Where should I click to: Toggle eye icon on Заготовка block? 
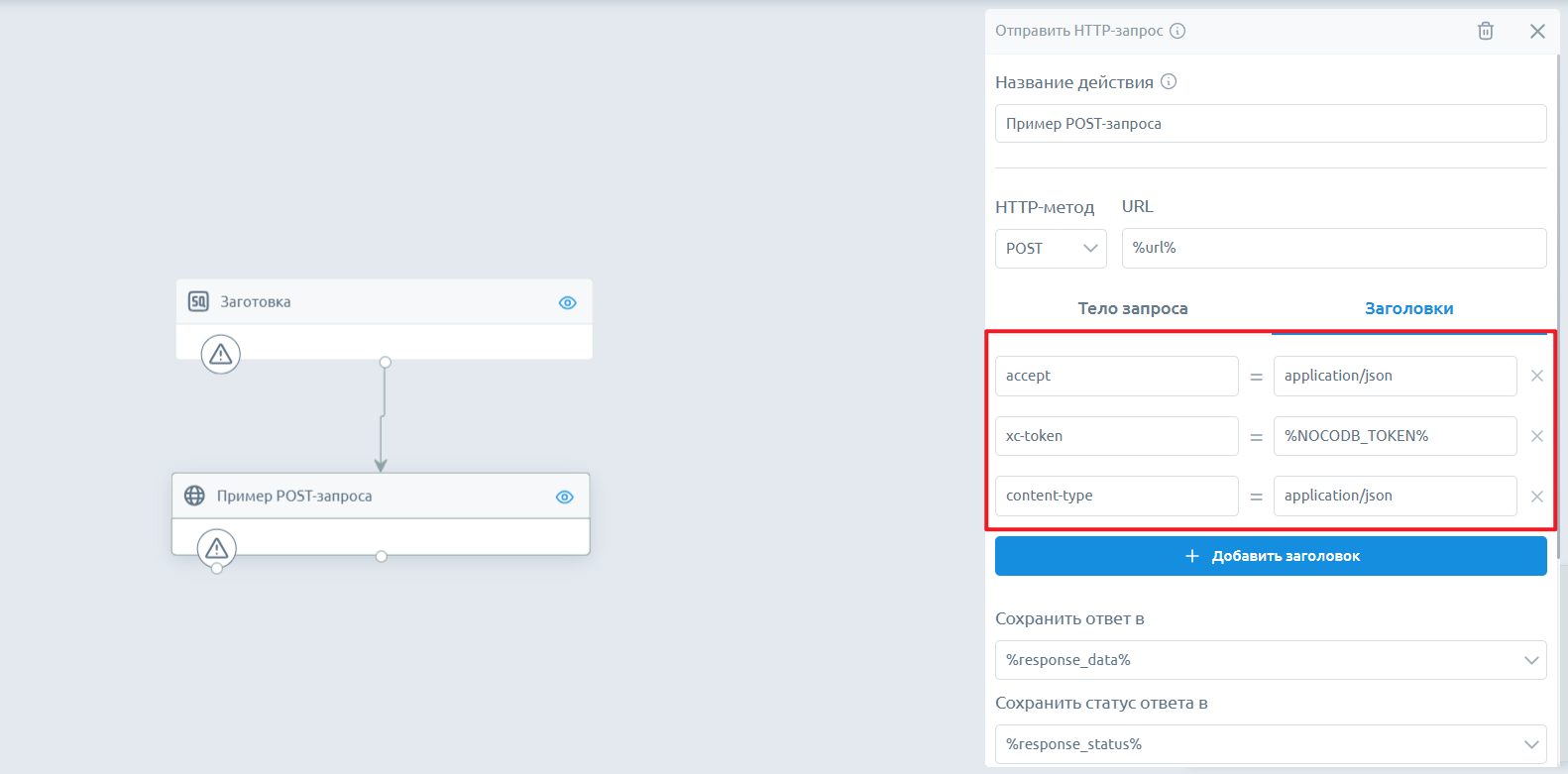tap(567, 302)
